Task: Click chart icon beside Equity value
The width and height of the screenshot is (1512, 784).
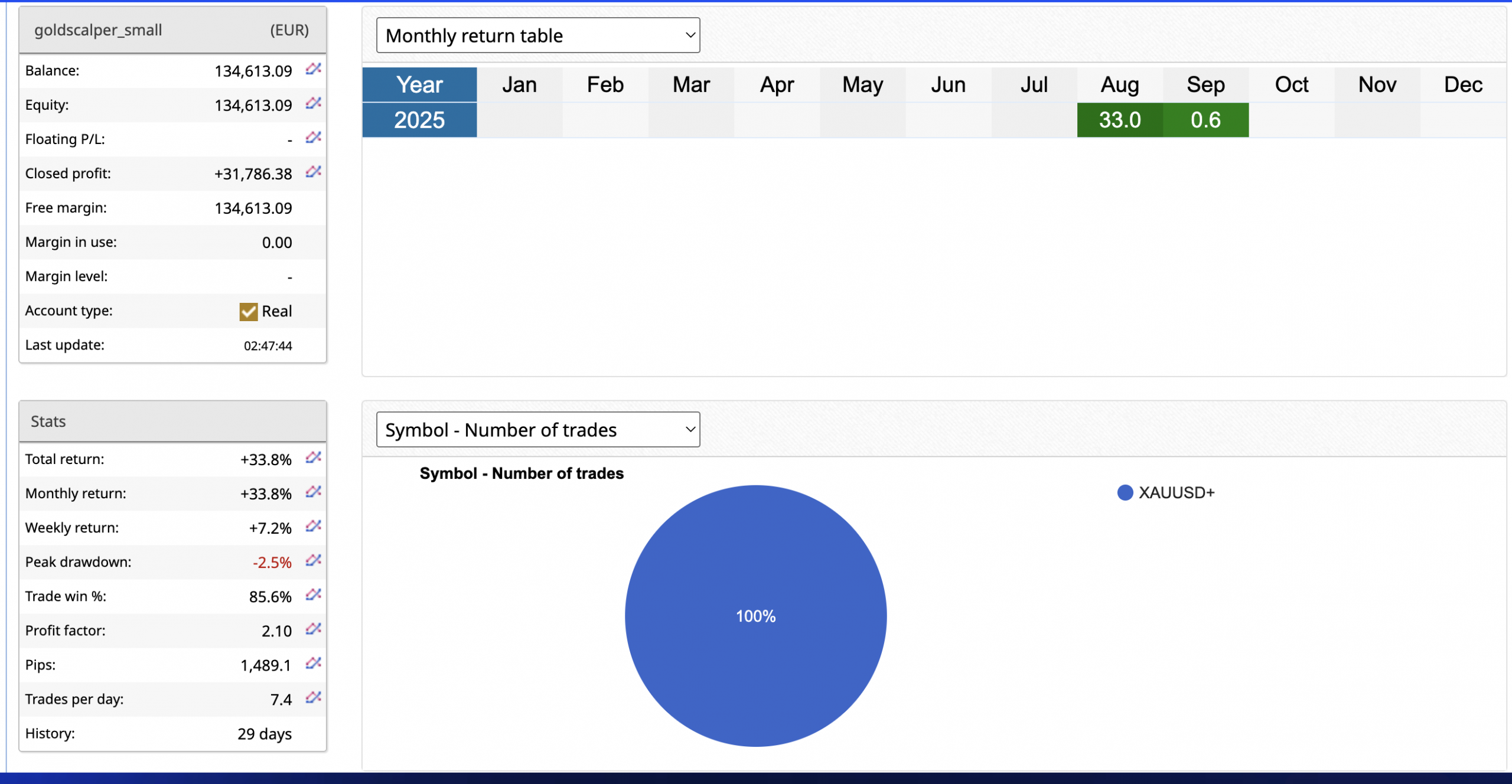Action: click(x=313, y=103)
